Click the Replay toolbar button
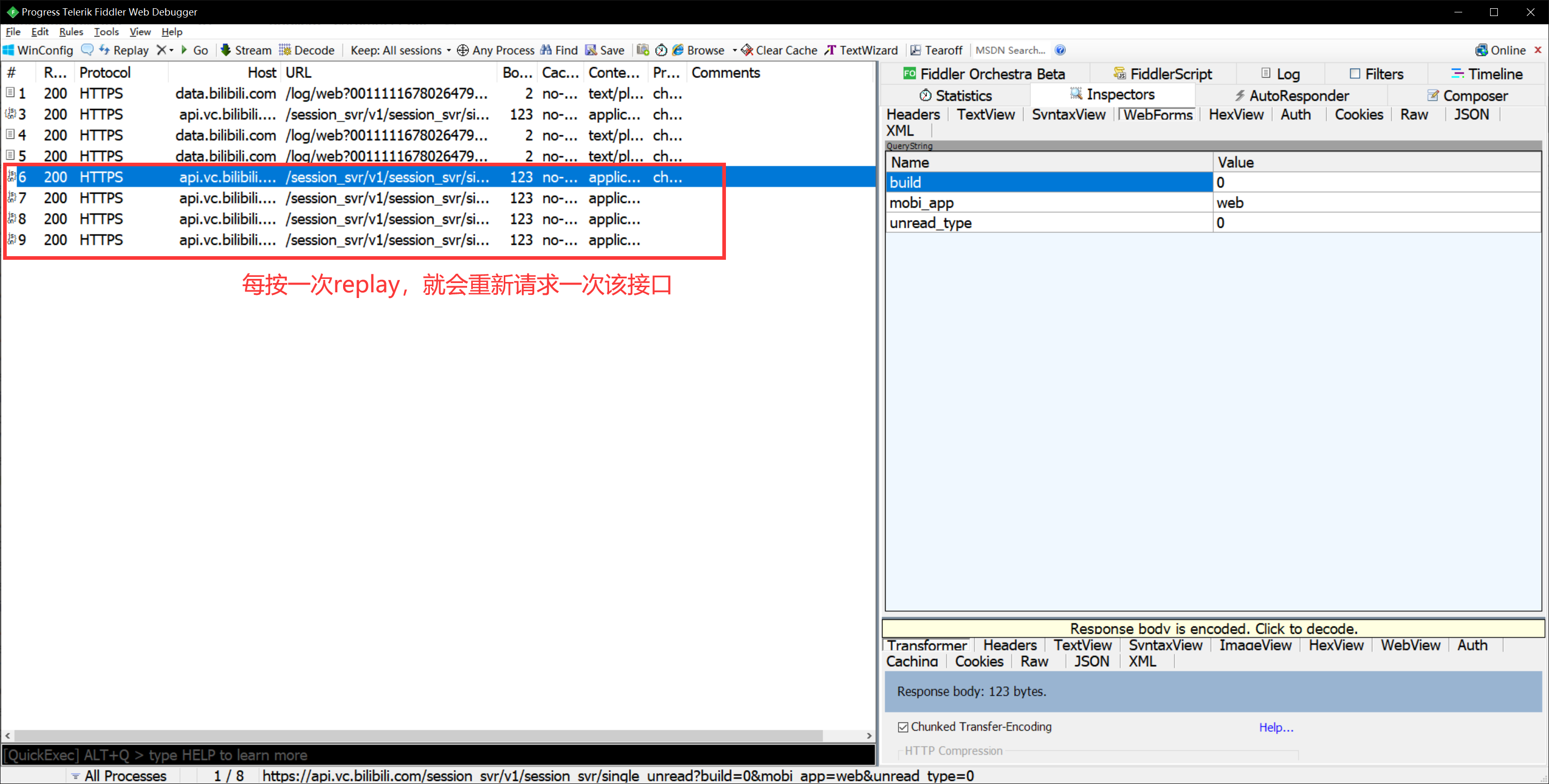The image size is (1549, 784). point(124,51)
